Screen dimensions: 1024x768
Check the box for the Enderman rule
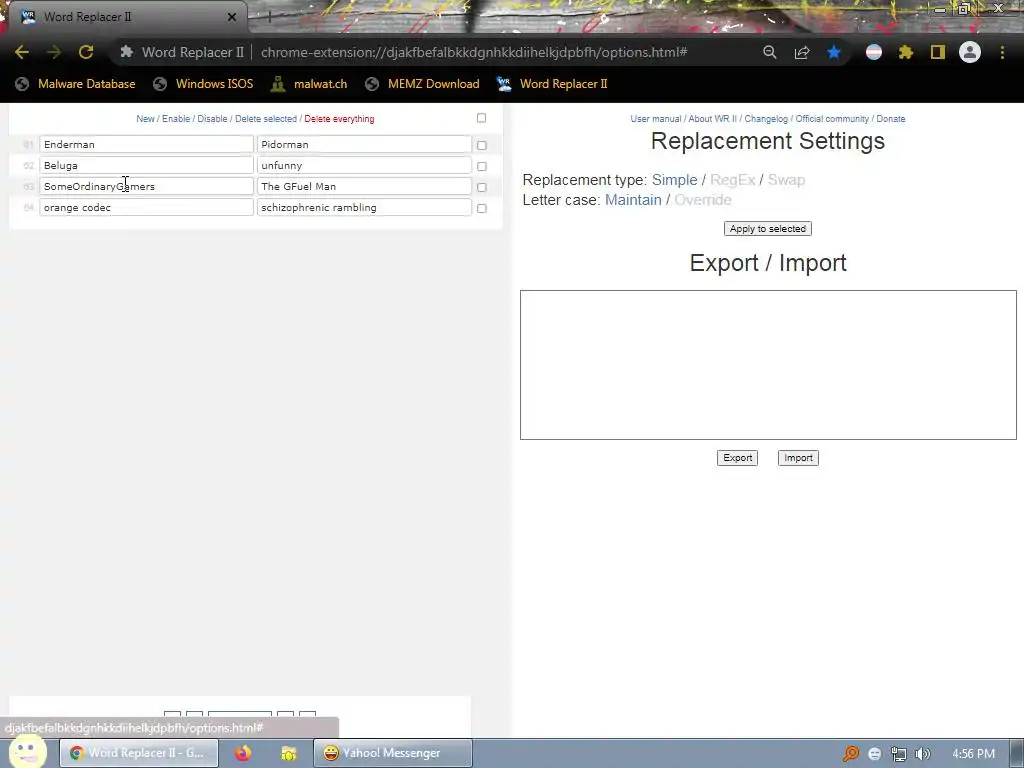(482, 145)
